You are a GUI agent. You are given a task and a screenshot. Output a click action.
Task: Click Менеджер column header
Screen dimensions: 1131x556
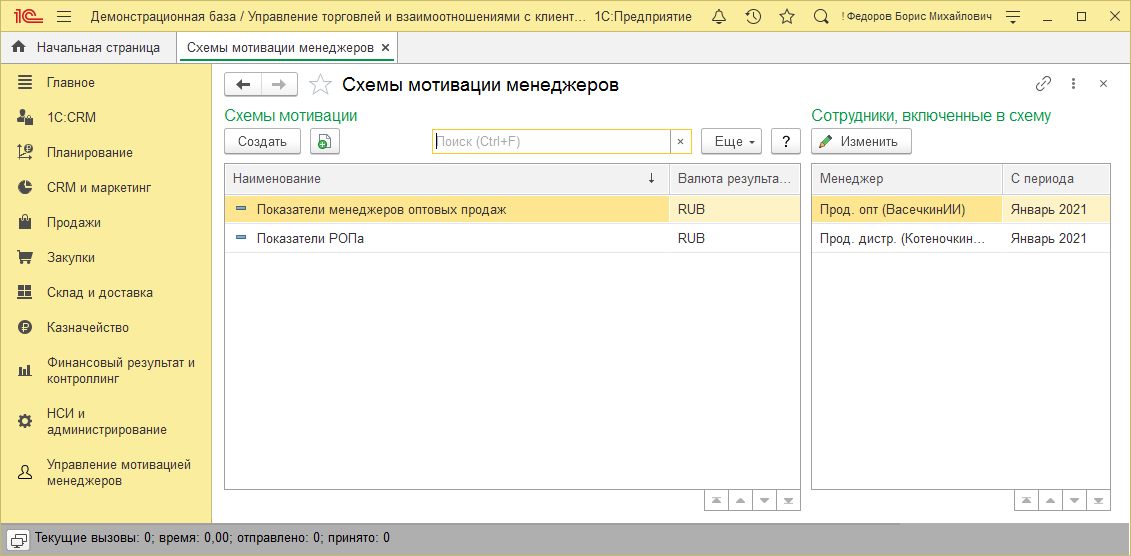tap(907, 178)
